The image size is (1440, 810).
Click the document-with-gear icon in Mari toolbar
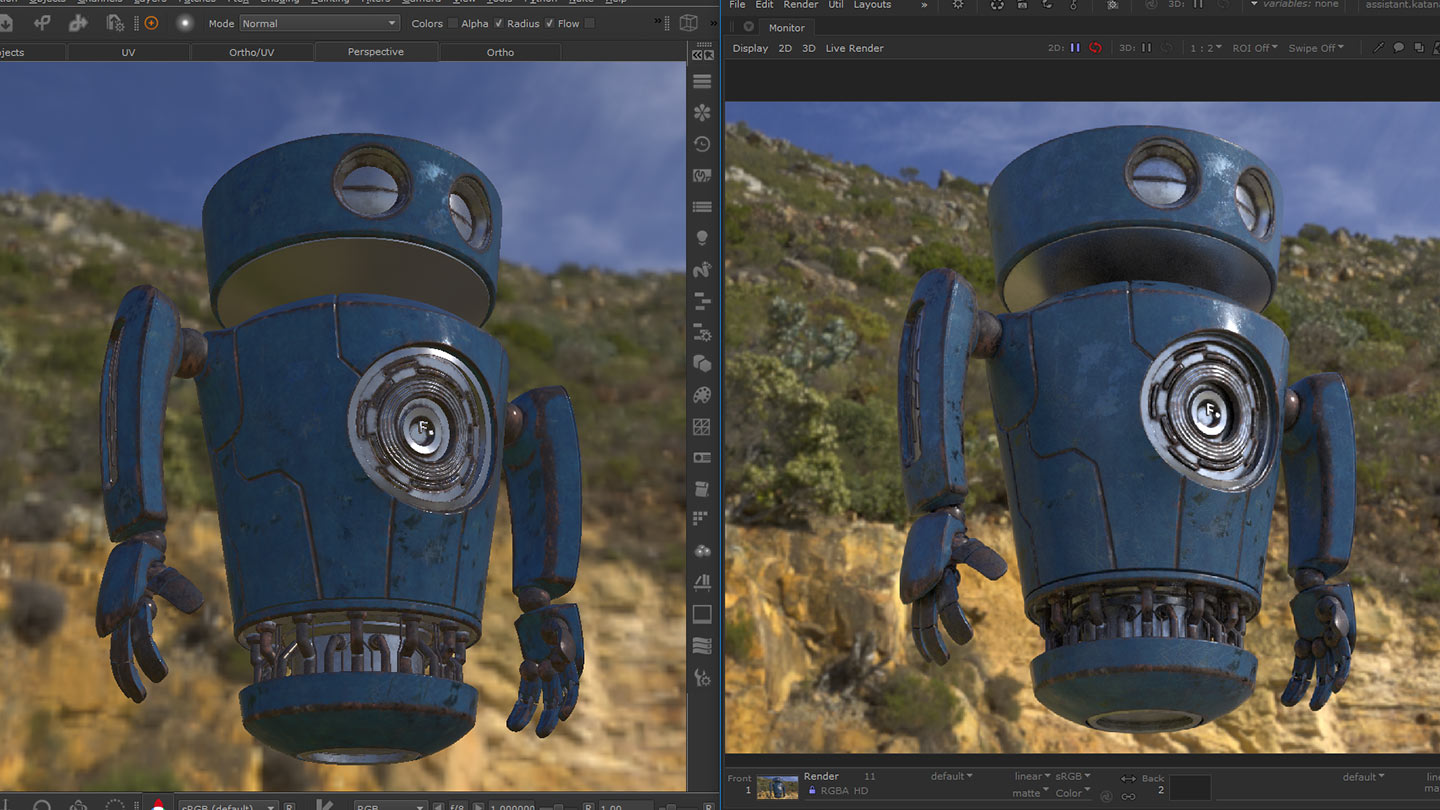tap(116, 23)
